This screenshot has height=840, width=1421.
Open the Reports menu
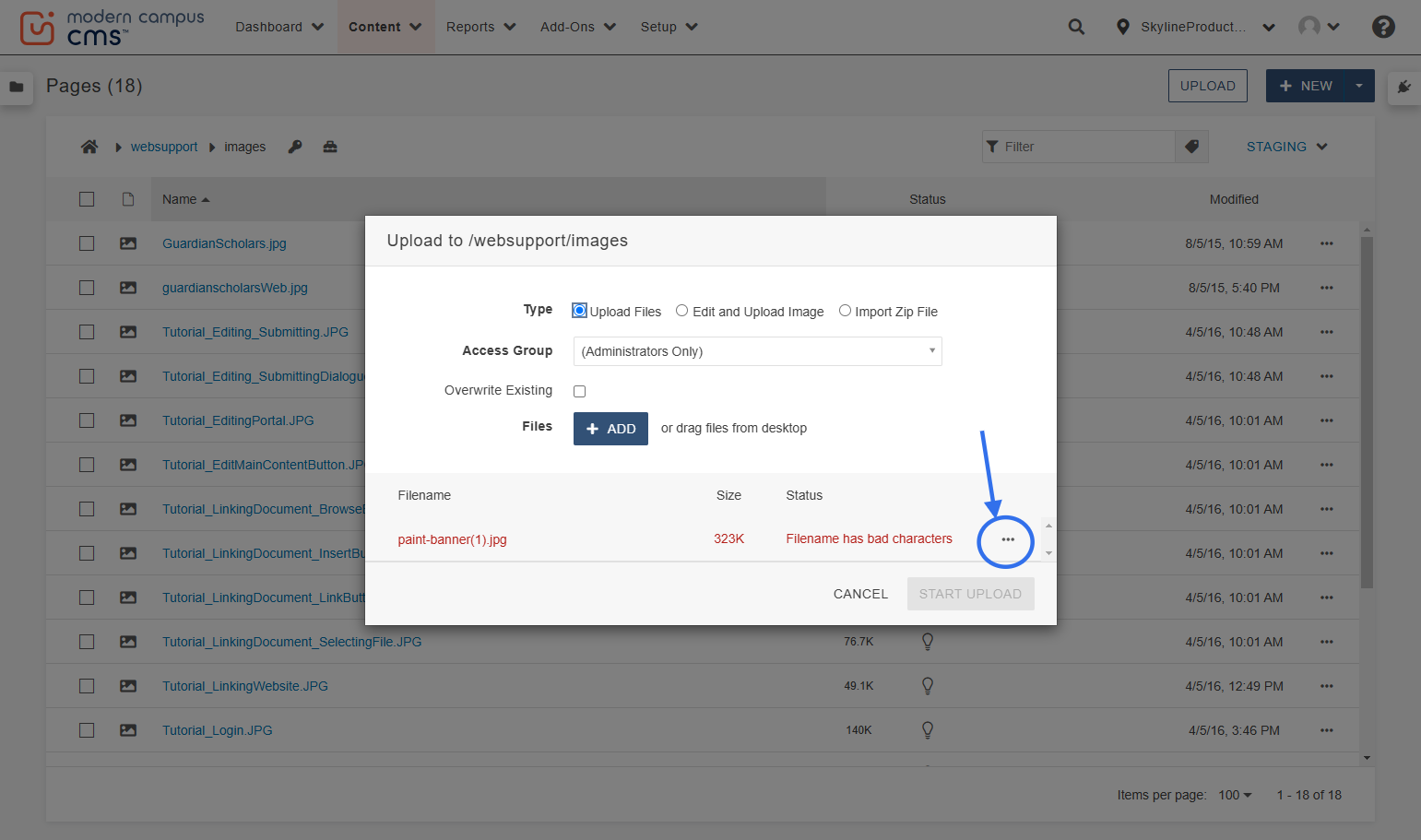[x=481, y=27]
